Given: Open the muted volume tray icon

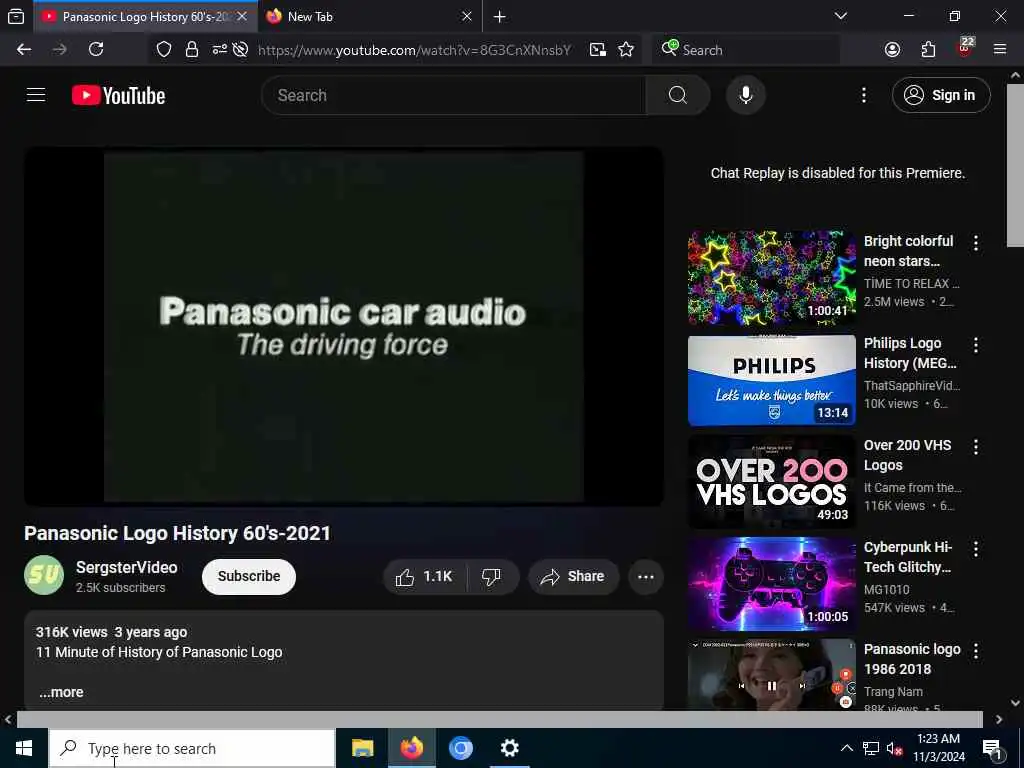Looking at the screenshot, I should pos(894,749).
